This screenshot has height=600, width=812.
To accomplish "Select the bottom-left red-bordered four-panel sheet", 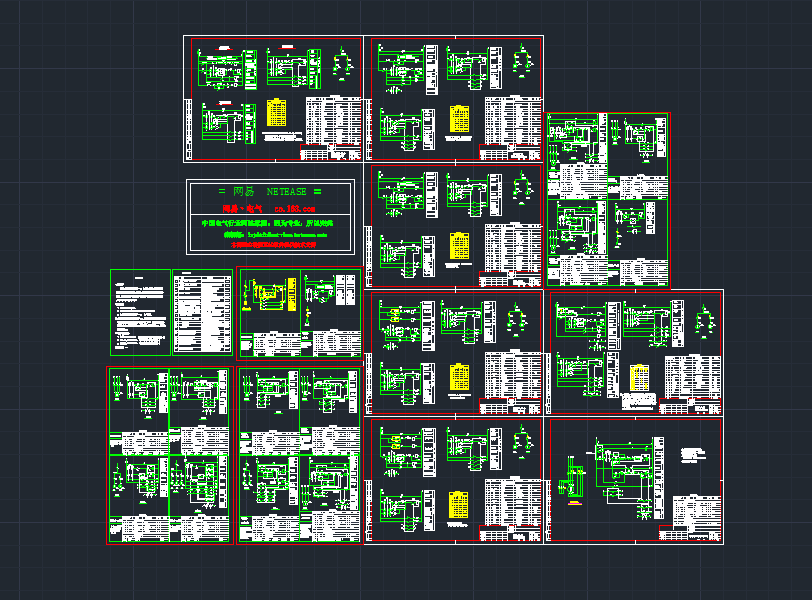I will 169,455.
